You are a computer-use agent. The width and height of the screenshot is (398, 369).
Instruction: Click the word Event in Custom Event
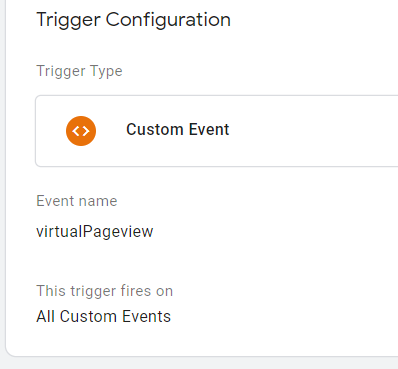pyautogui.click(x=209, y=129)
